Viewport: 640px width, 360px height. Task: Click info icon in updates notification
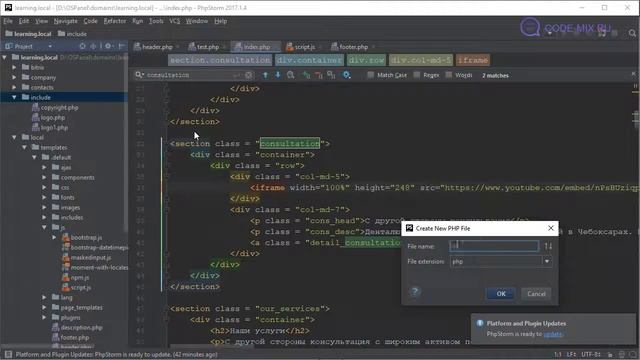[x=480, y=323]
